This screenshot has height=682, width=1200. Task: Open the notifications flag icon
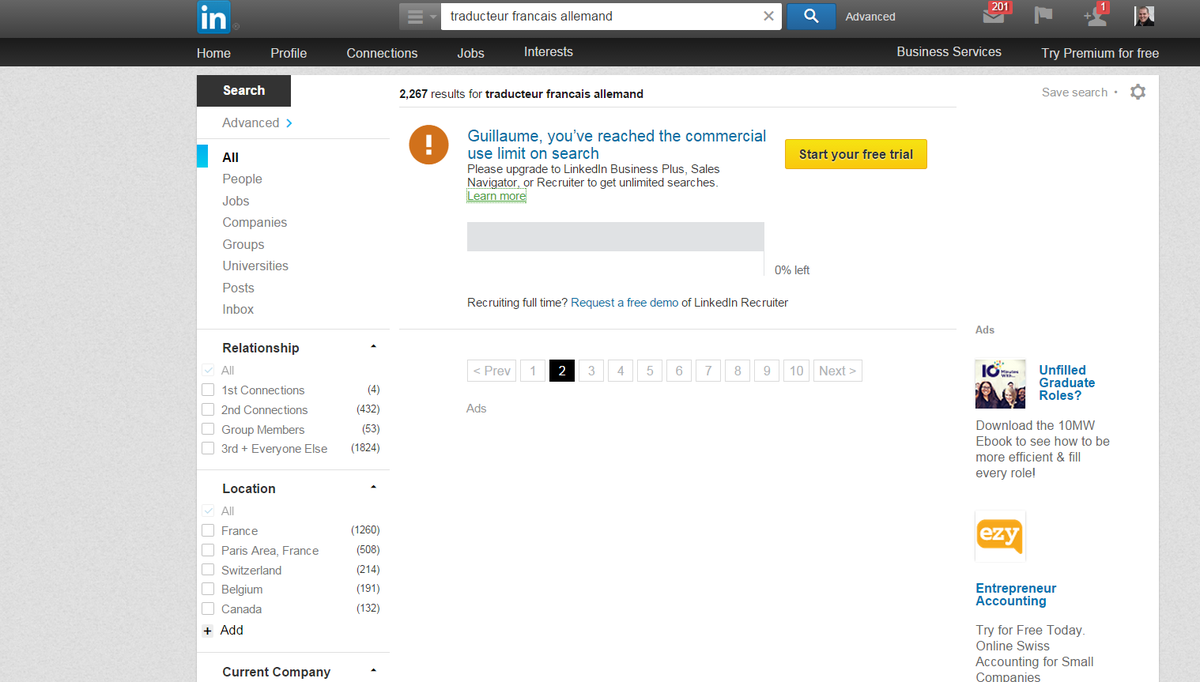pyautogui.click(x=1044, y=16)
